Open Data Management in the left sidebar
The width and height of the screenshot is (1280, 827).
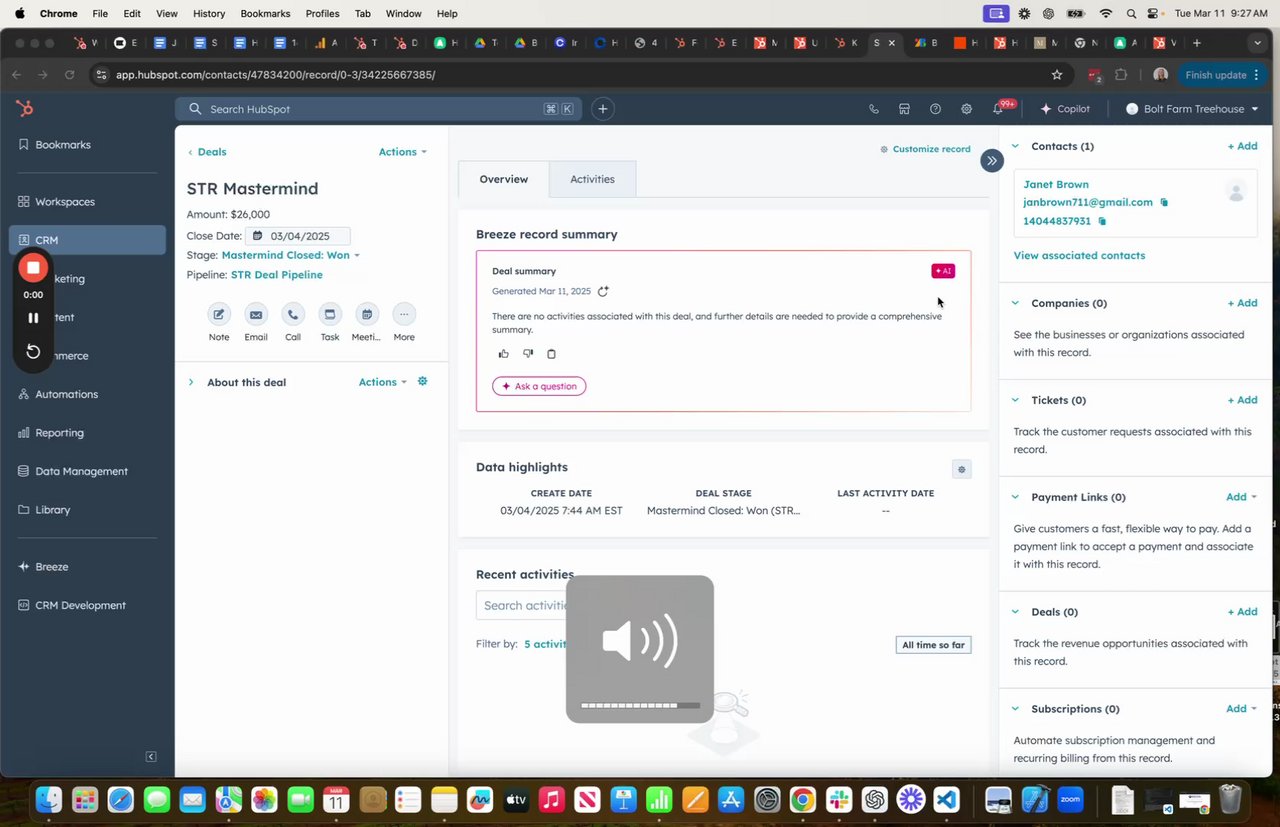[x=81, y=471]
